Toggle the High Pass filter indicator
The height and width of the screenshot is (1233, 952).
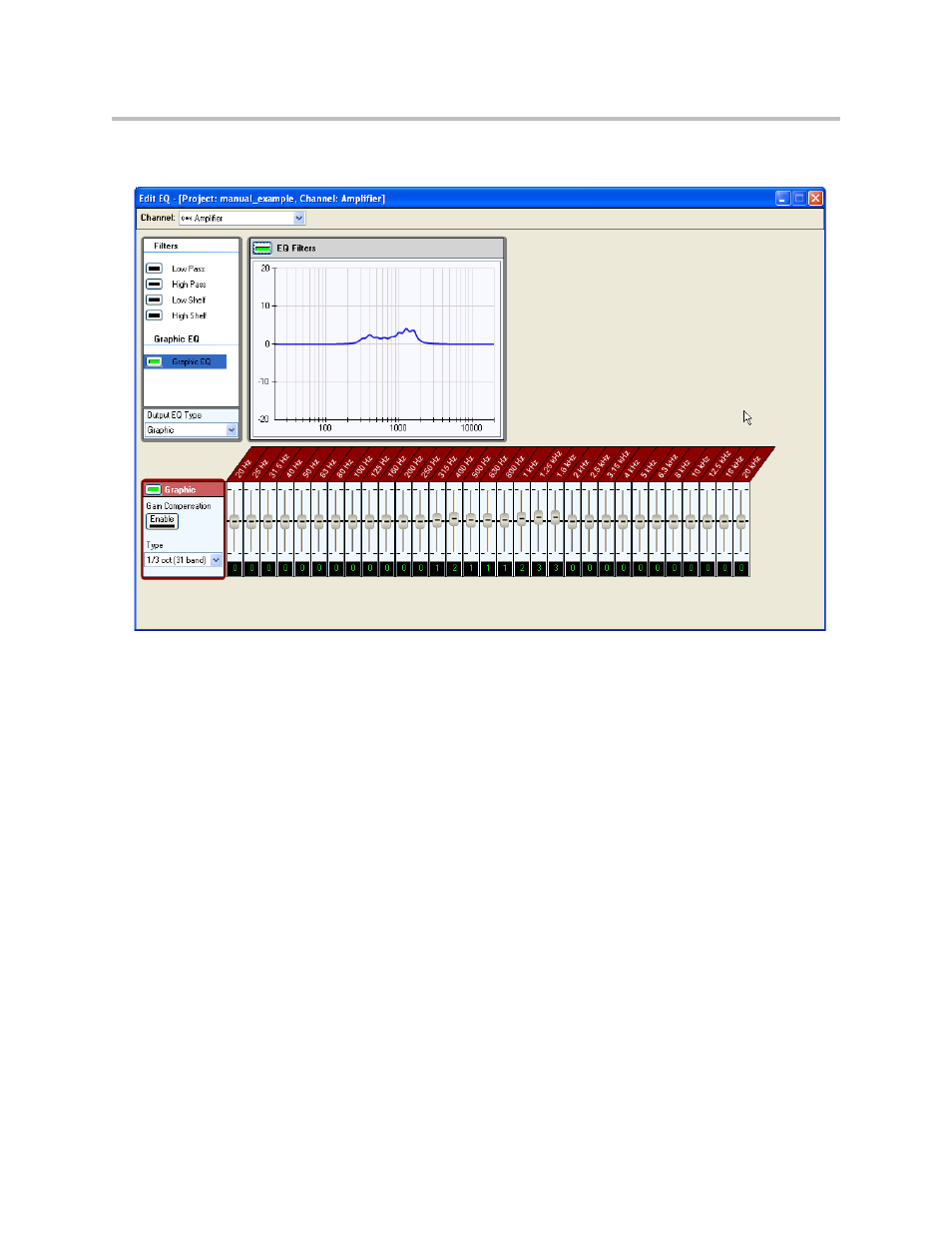tap(155, 285)
